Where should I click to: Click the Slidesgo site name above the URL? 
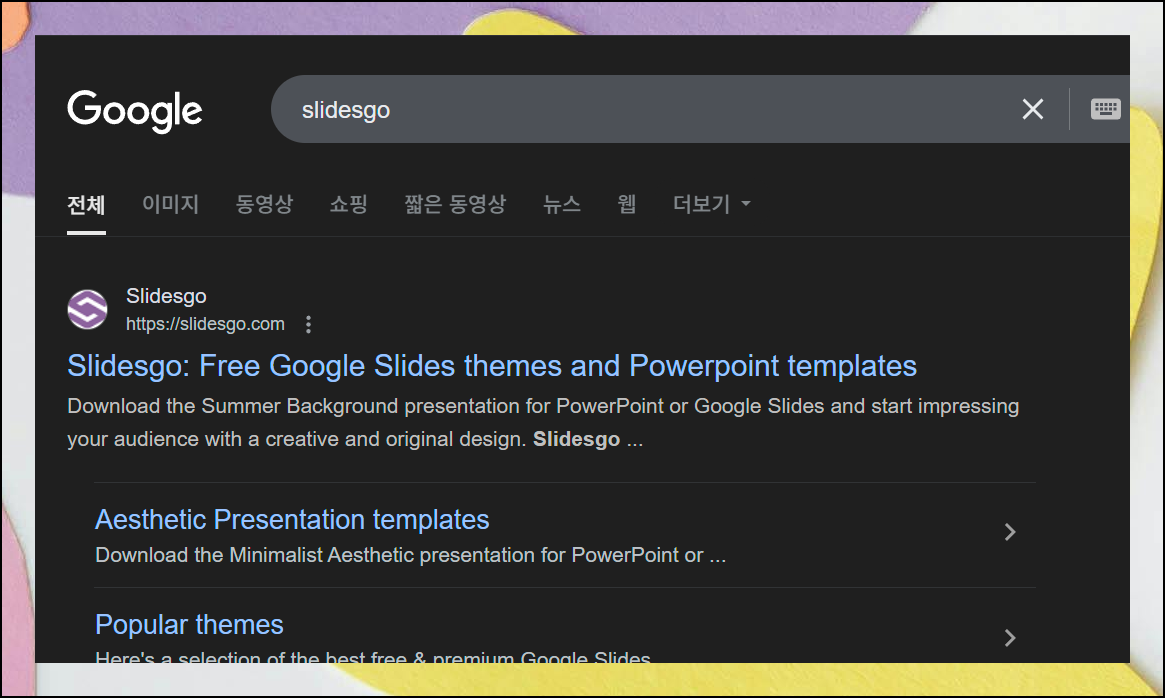166,296
